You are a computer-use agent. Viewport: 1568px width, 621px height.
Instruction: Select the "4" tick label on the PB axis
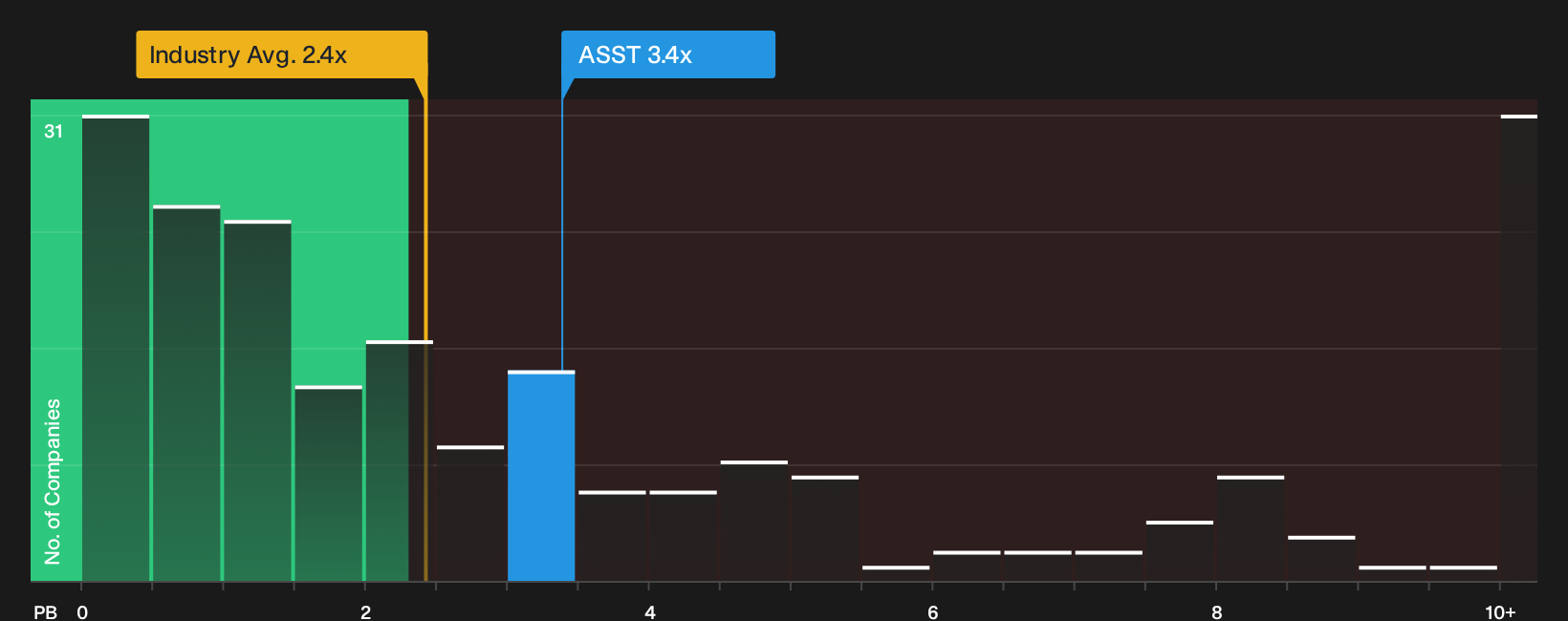coord(650,612)
